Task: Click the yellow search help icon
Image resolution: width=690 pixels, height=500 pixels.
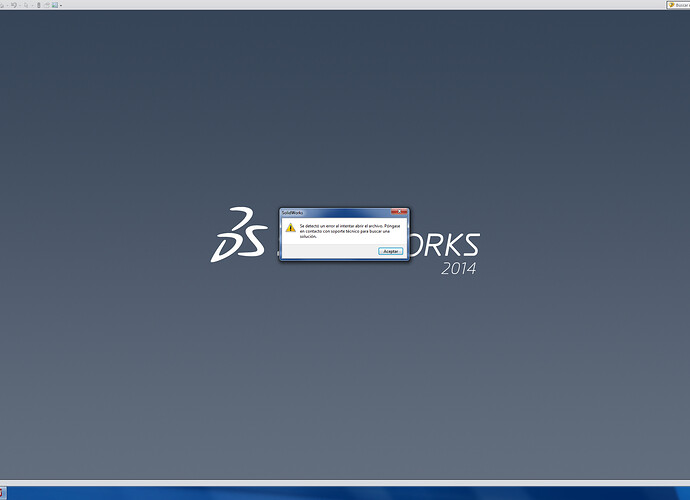Action: pos(671,5)
